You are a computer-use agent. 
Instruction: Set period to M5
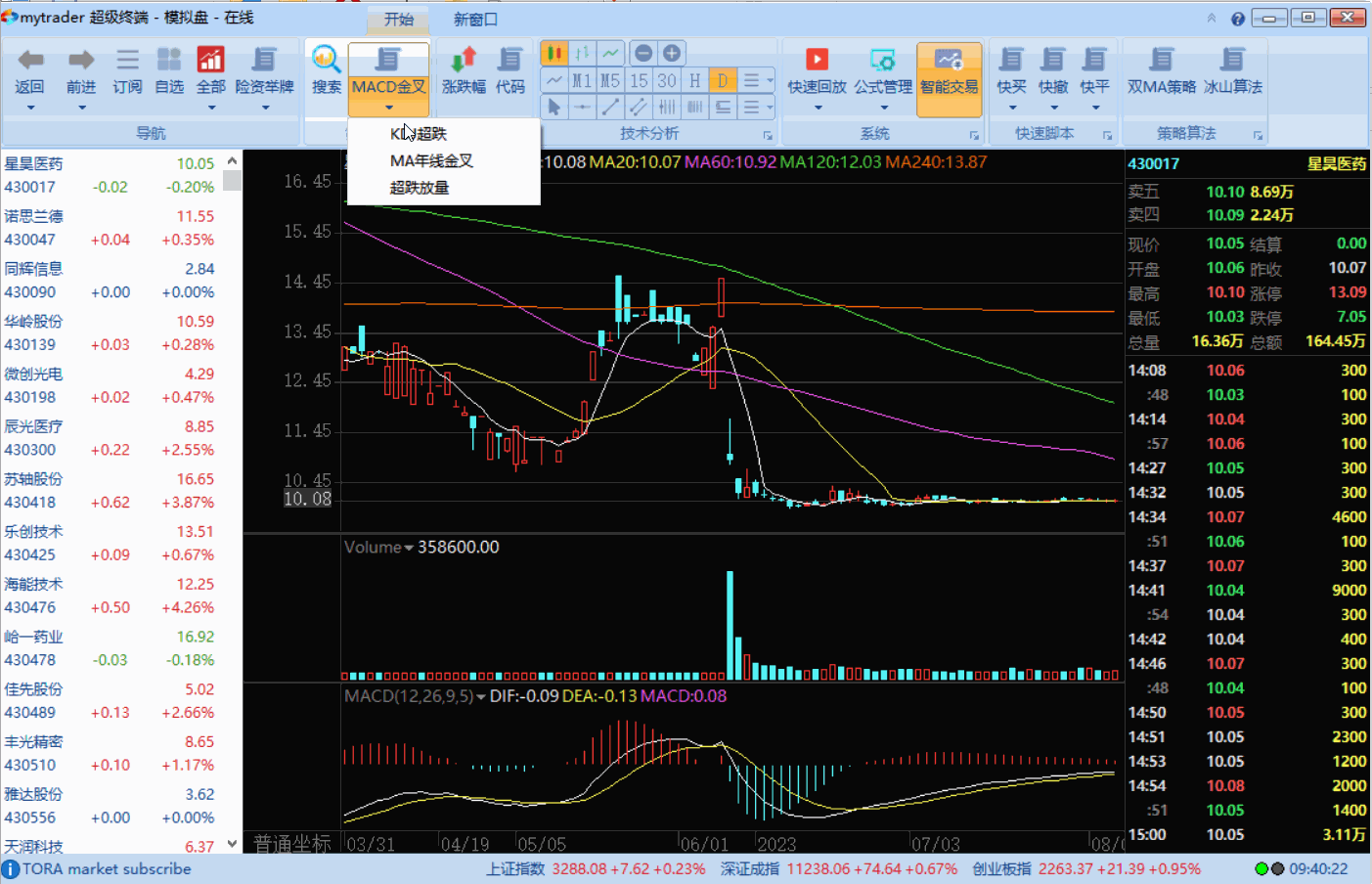coord(610,80)
